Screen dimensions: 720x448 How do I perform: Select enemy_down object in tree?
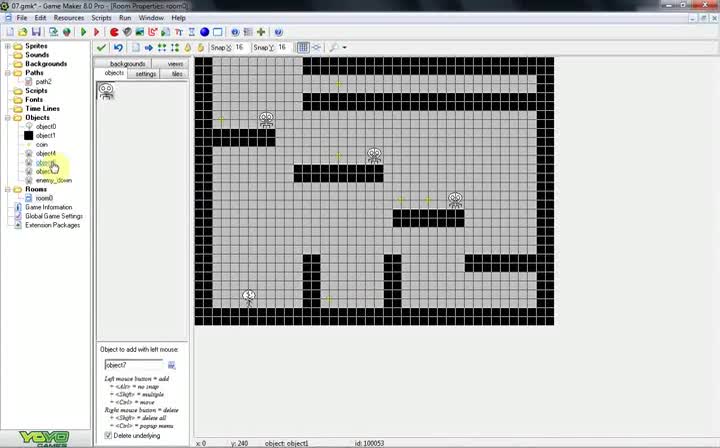(53, 180)
